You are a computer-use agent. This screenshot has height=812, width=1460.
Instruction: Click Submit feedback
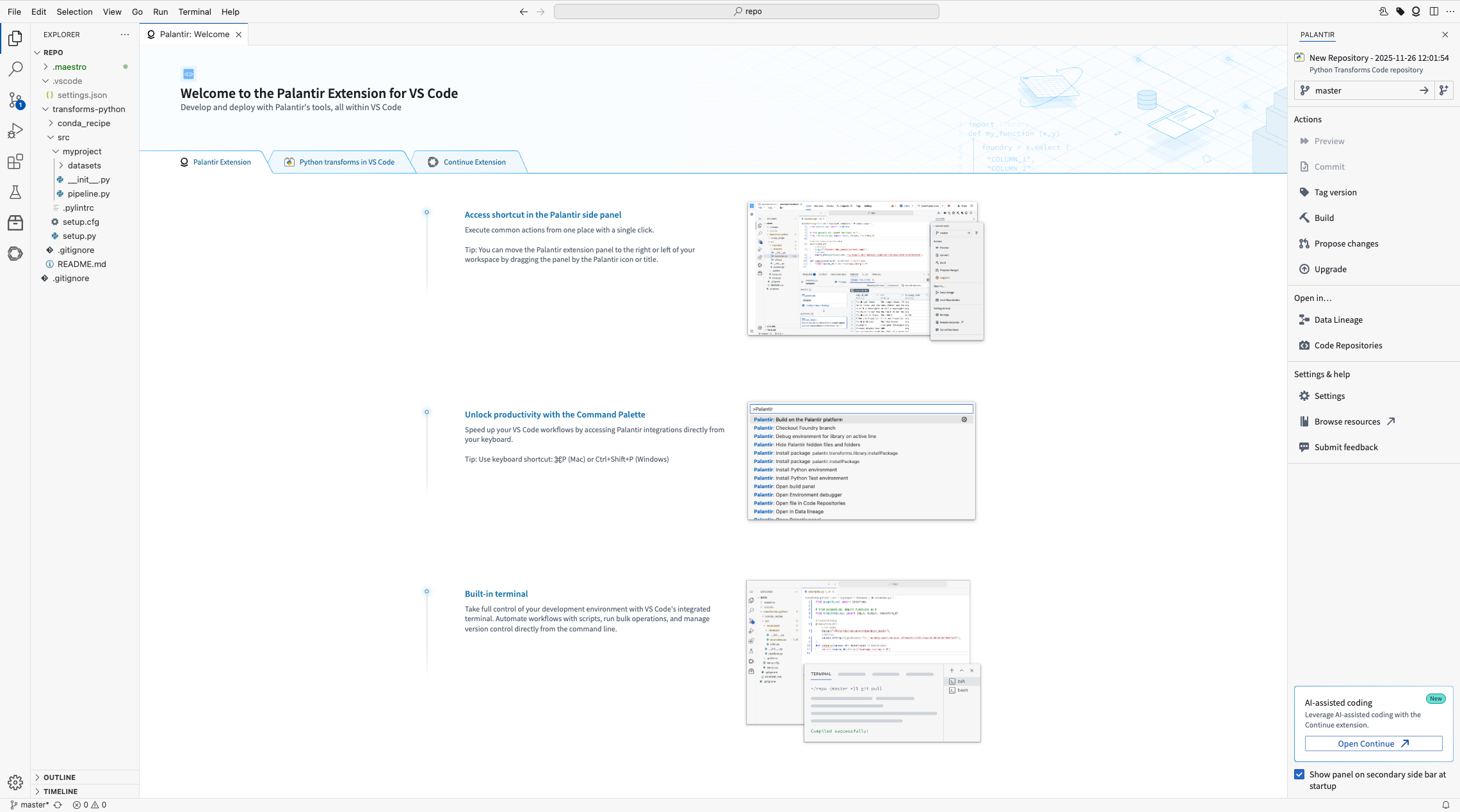(1346, 447)
